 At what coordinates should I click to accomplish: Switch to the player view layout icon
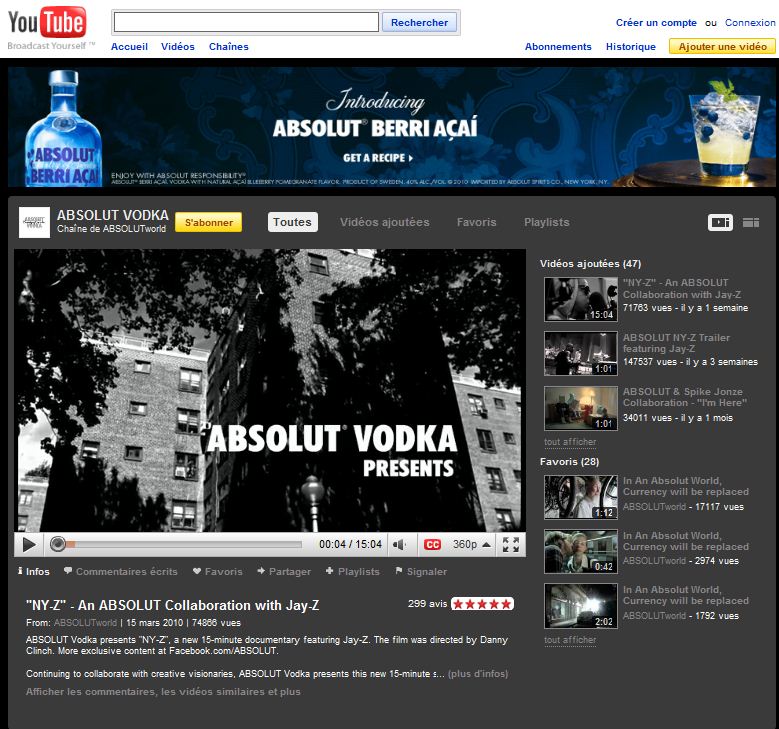pyautogui.click(x=720, y=222)
